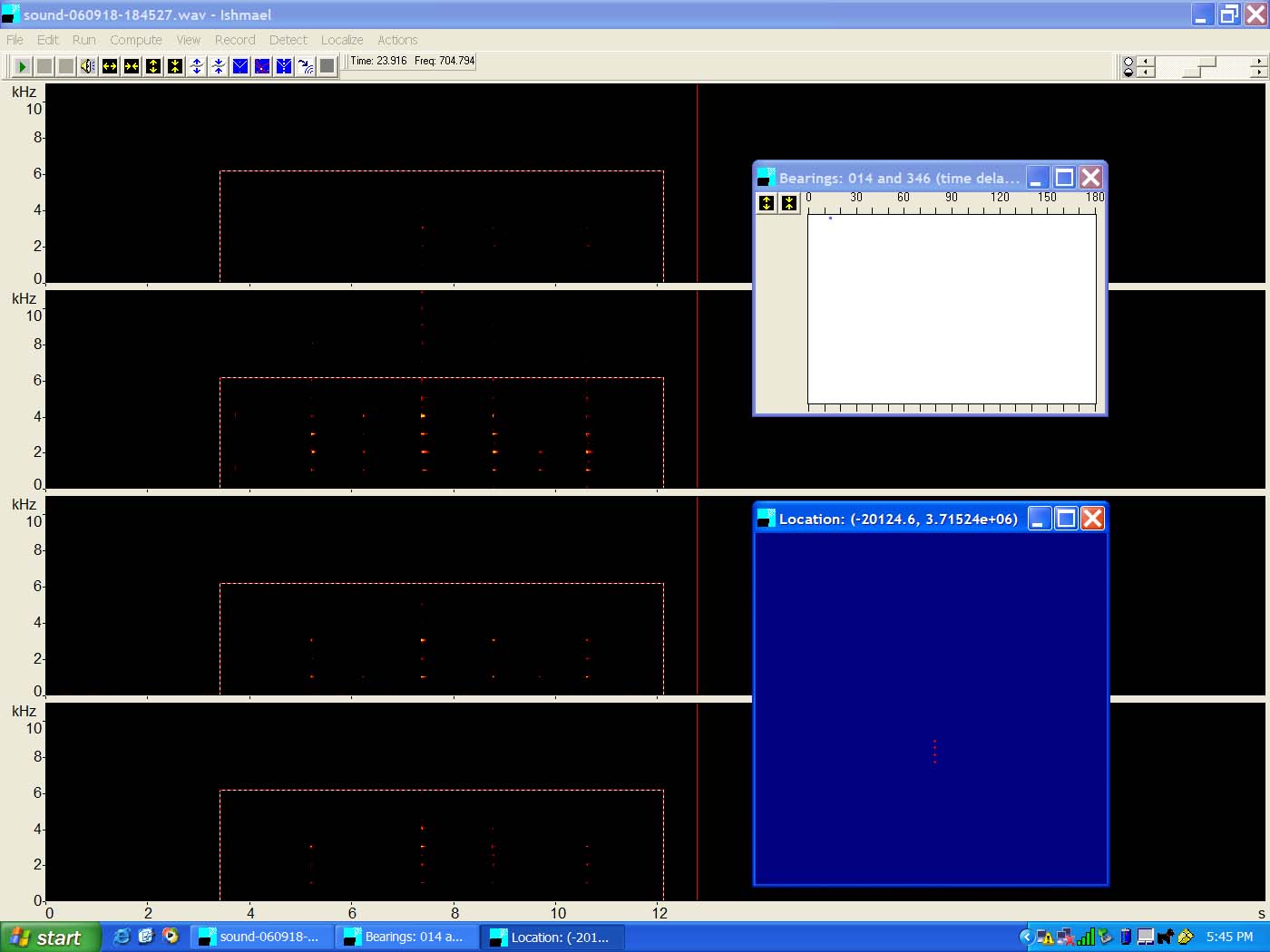Click right arrow of the contrast slider

pyautogui.click(x=1258, y=72)
